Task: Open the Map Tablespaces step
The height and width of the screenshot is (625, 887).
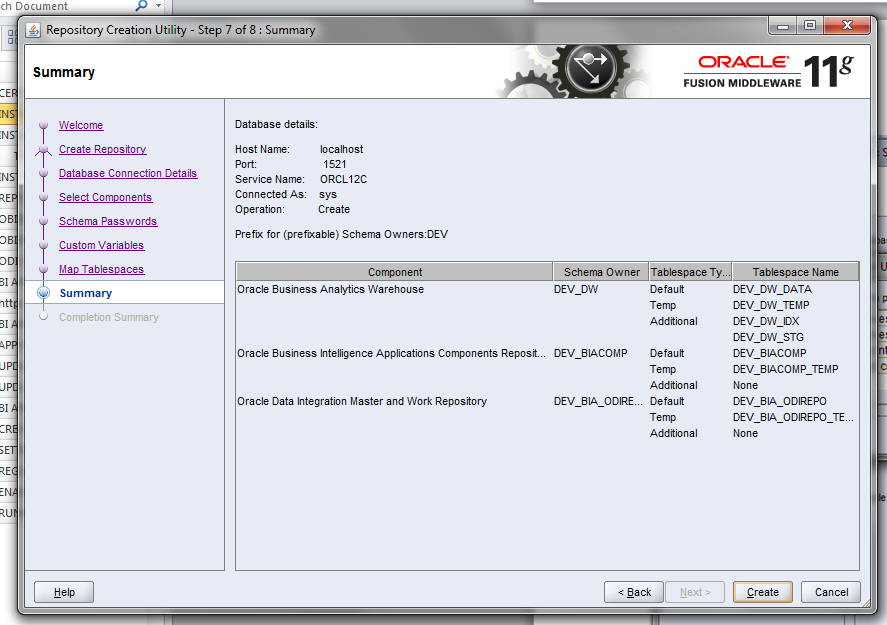Action: click(x=101, y=269)
